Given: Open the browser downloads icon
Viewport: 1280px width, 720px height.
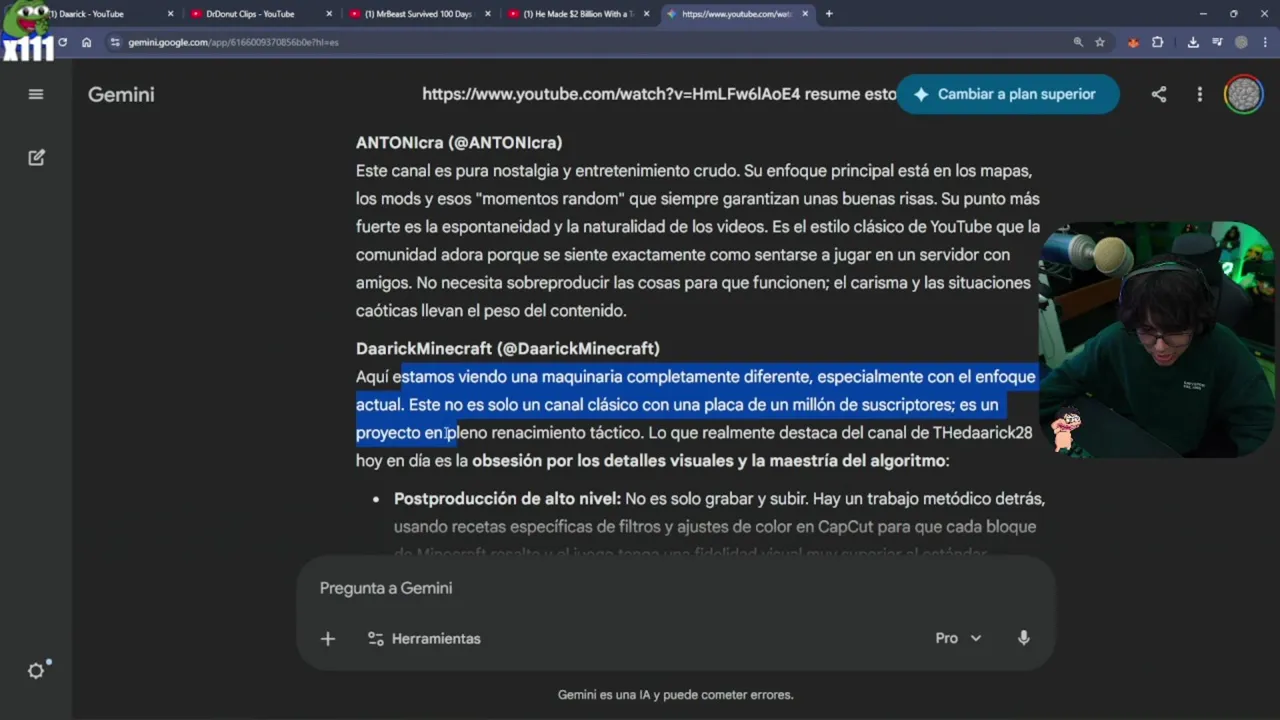Looking at the screenshot, I should coord(1193,42).
